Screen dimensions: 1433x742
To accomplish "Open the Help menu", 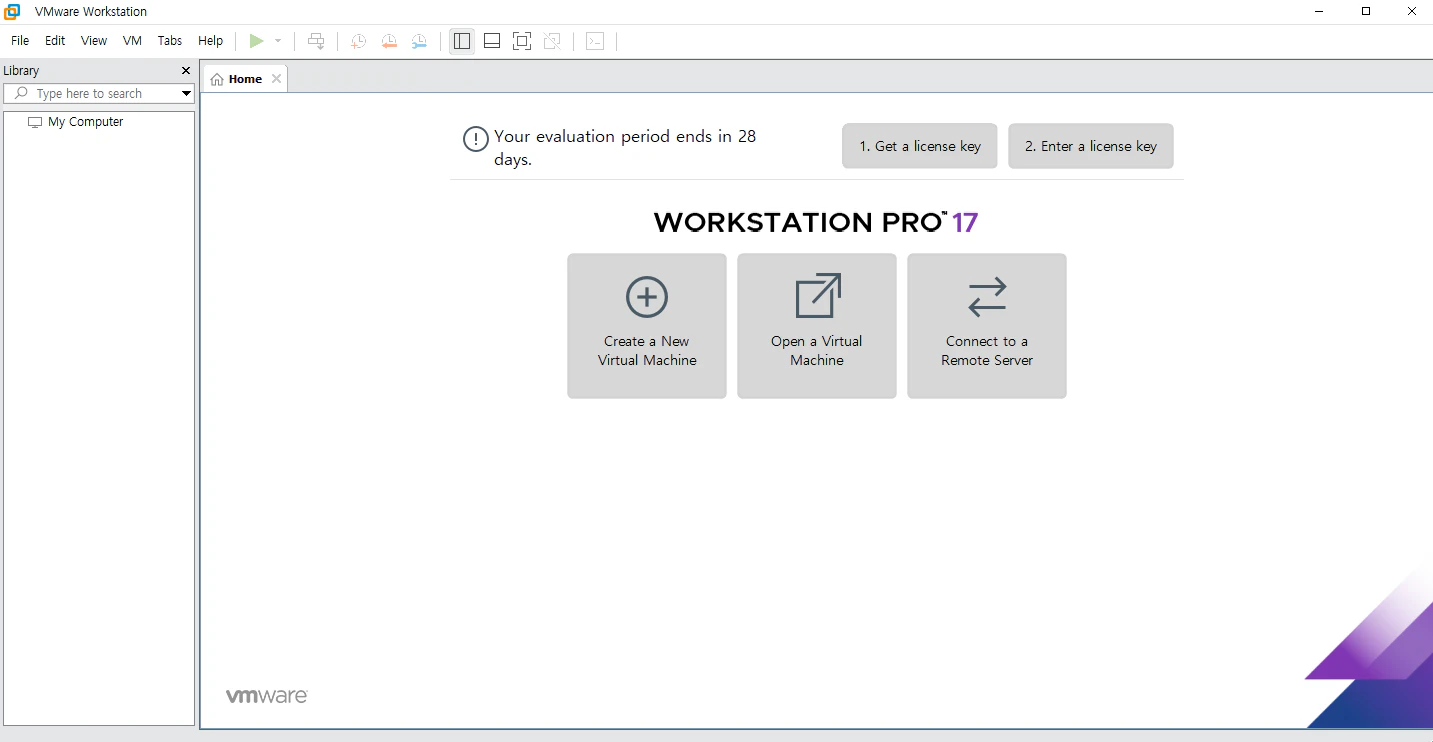I will coord(211,41).
